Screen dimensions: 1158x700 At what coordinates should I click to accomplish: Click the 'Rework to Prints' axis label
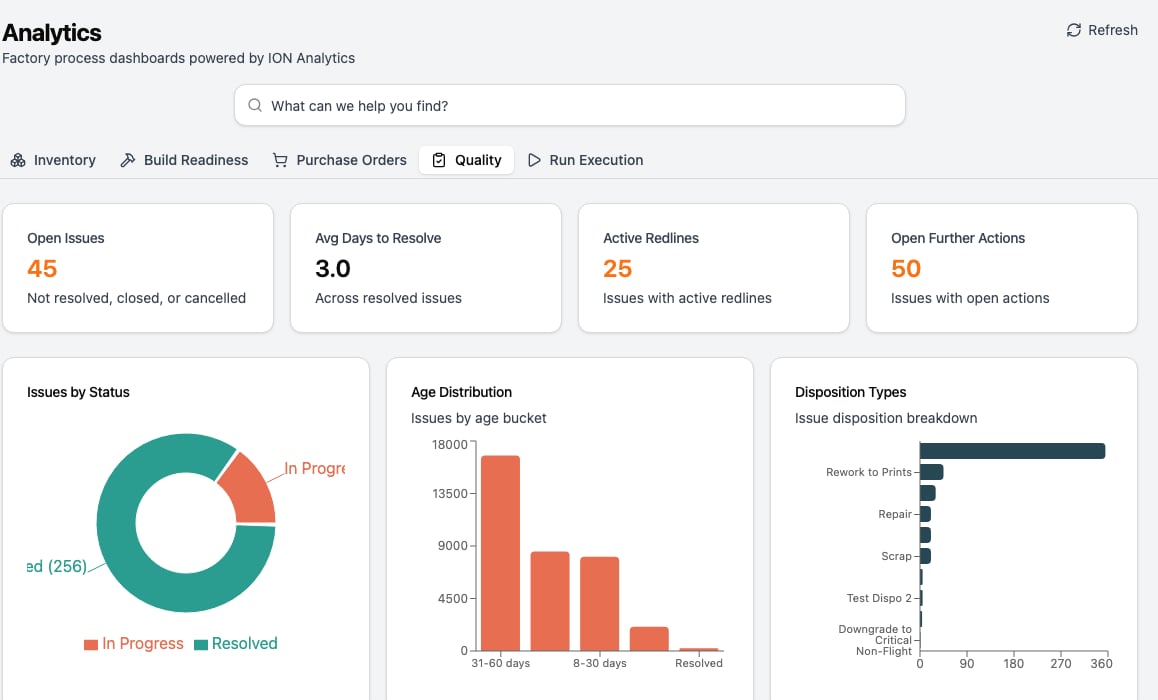click(x=868, y=472)
